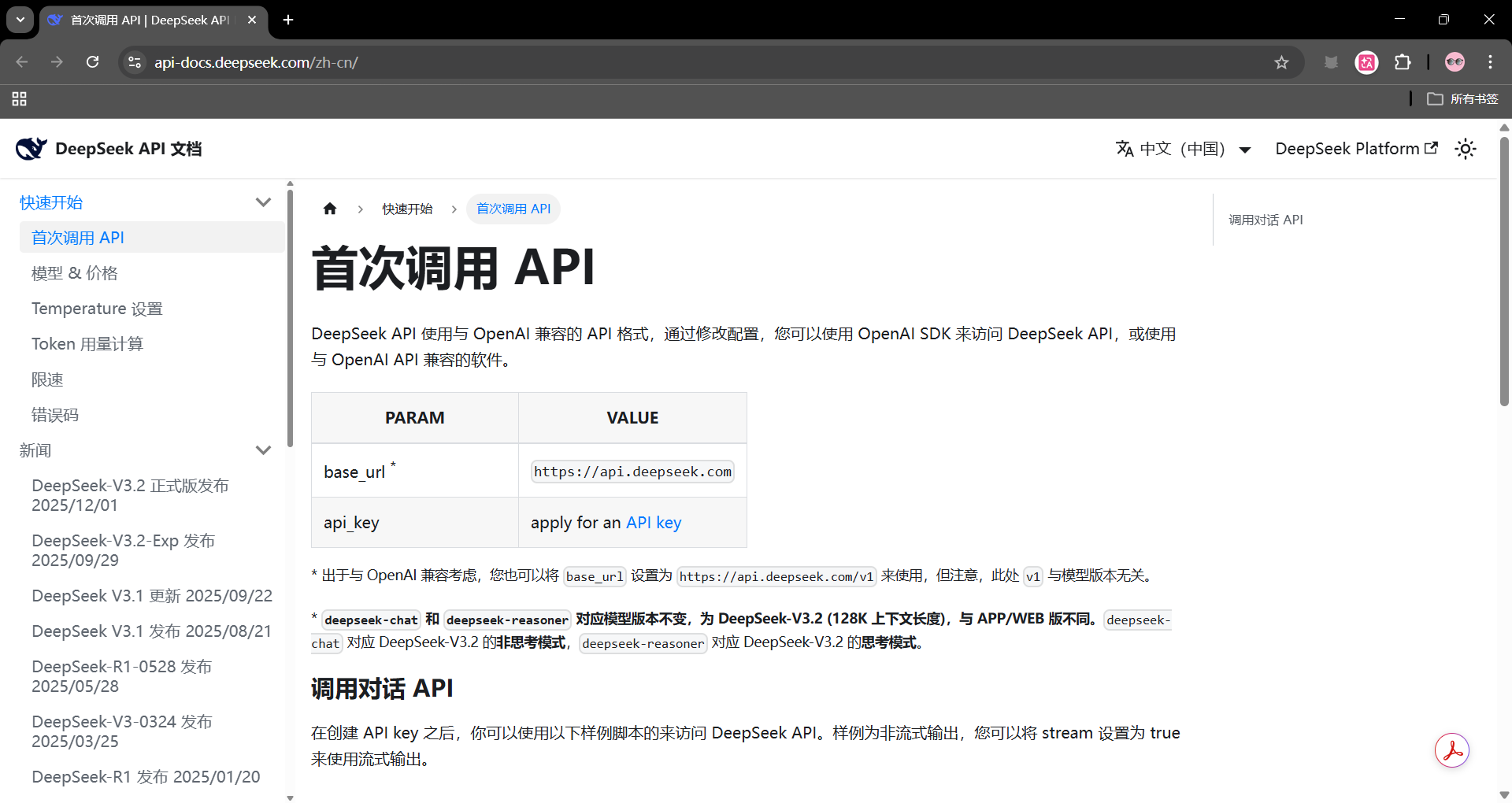
Task: Click the api_key parameter cell
Action: (x=415, y=523)
